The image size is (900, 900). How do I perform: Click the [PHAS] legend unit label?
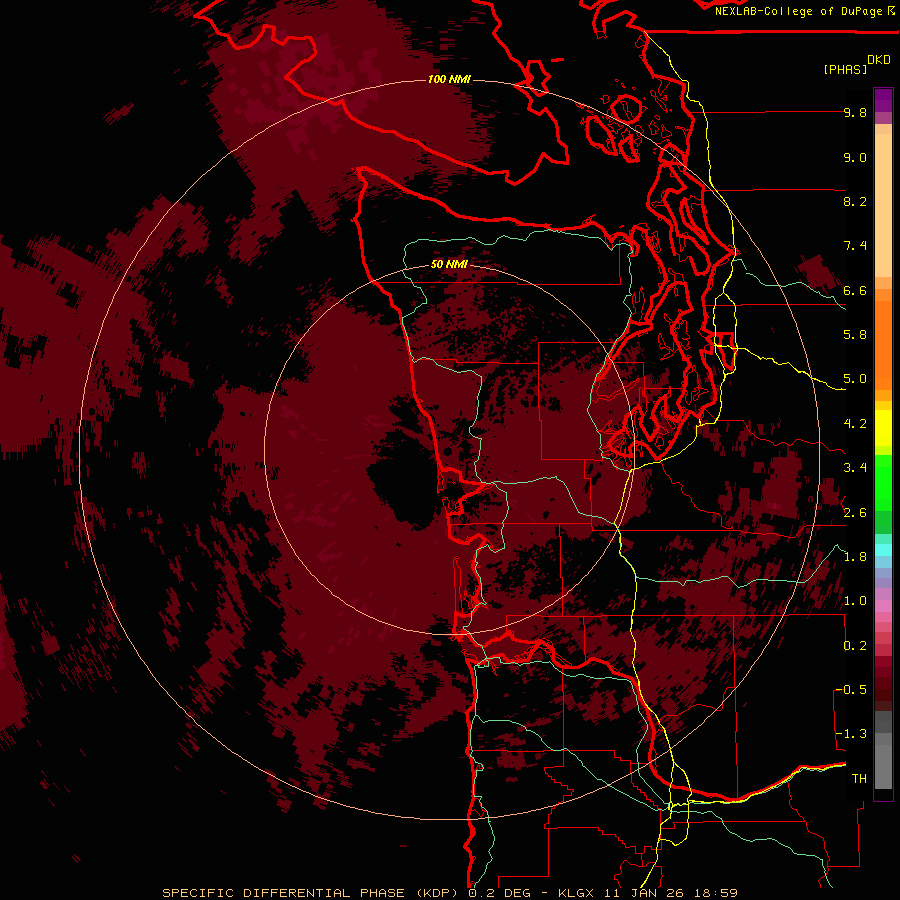(845, 69)
